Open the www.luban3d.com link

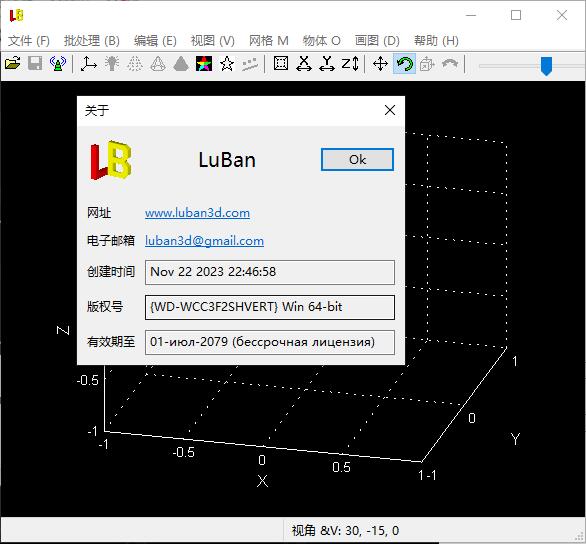(197, 213)
